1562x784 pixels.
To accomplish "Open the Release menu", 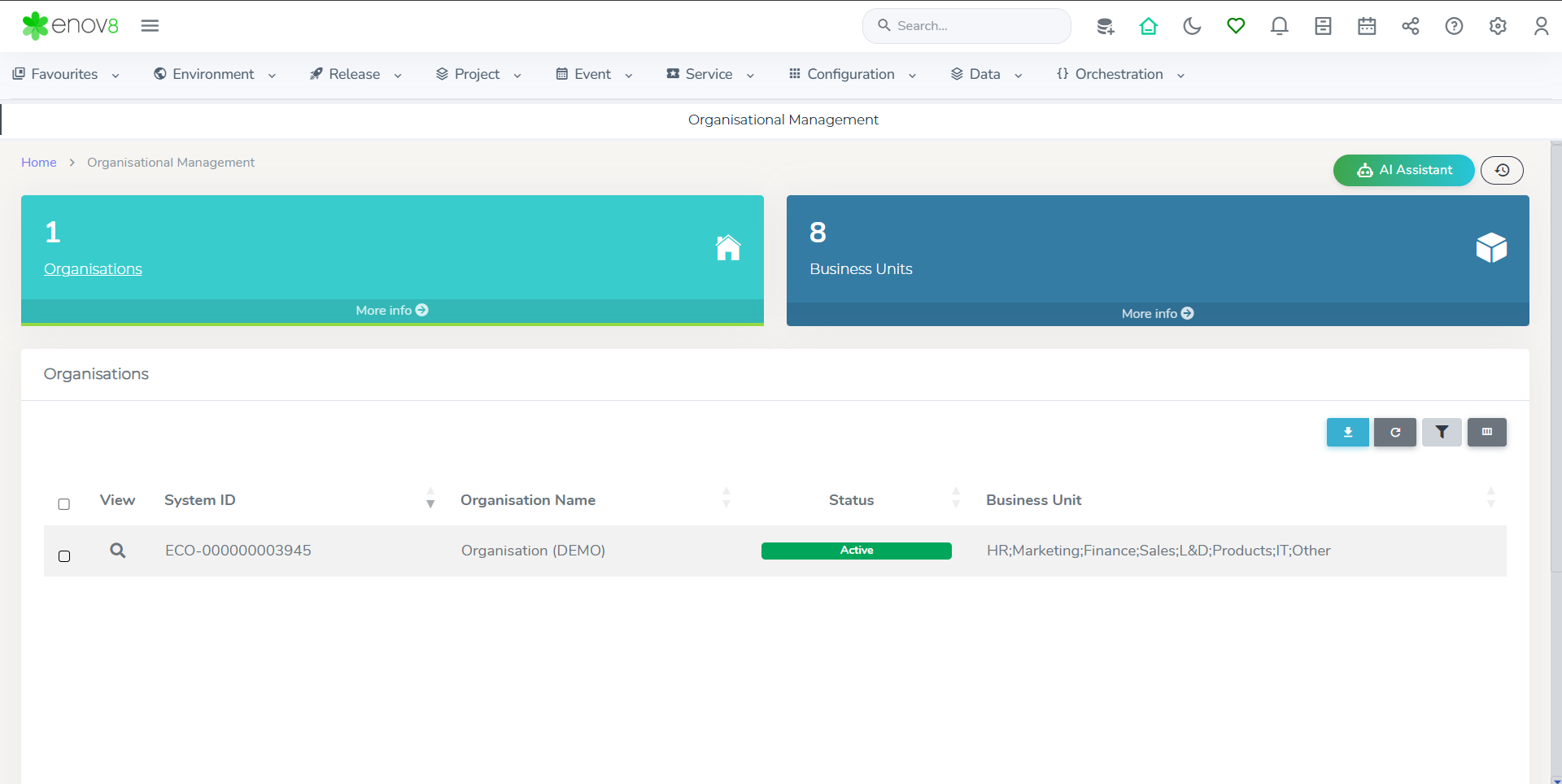I will coord(356,74).
